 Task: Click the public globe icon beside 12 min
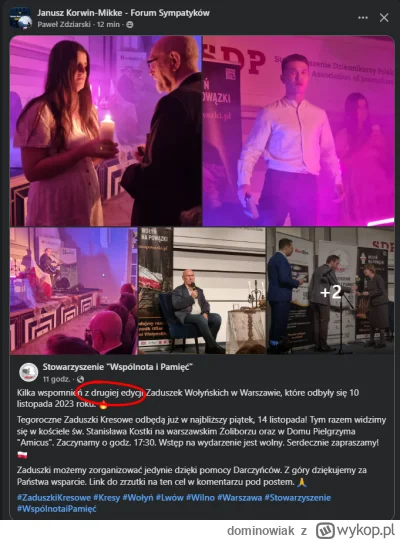(x=130, y=24)
